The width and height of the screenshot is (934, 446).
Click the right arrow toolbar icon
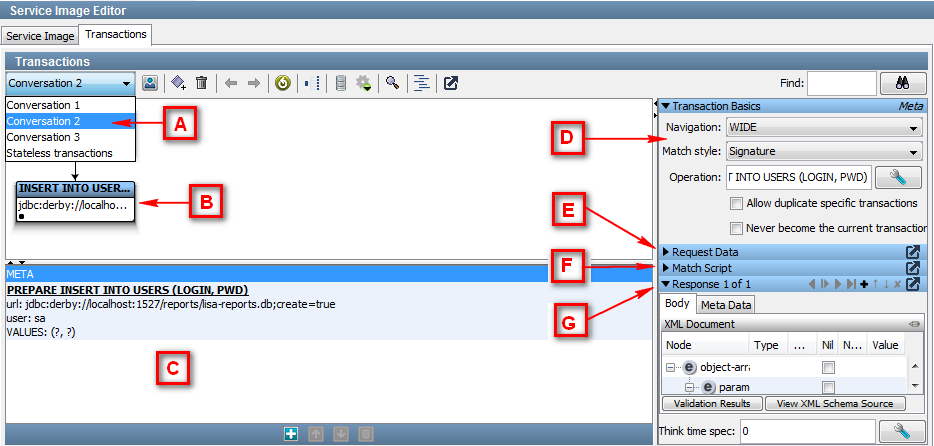coord(254,83)
